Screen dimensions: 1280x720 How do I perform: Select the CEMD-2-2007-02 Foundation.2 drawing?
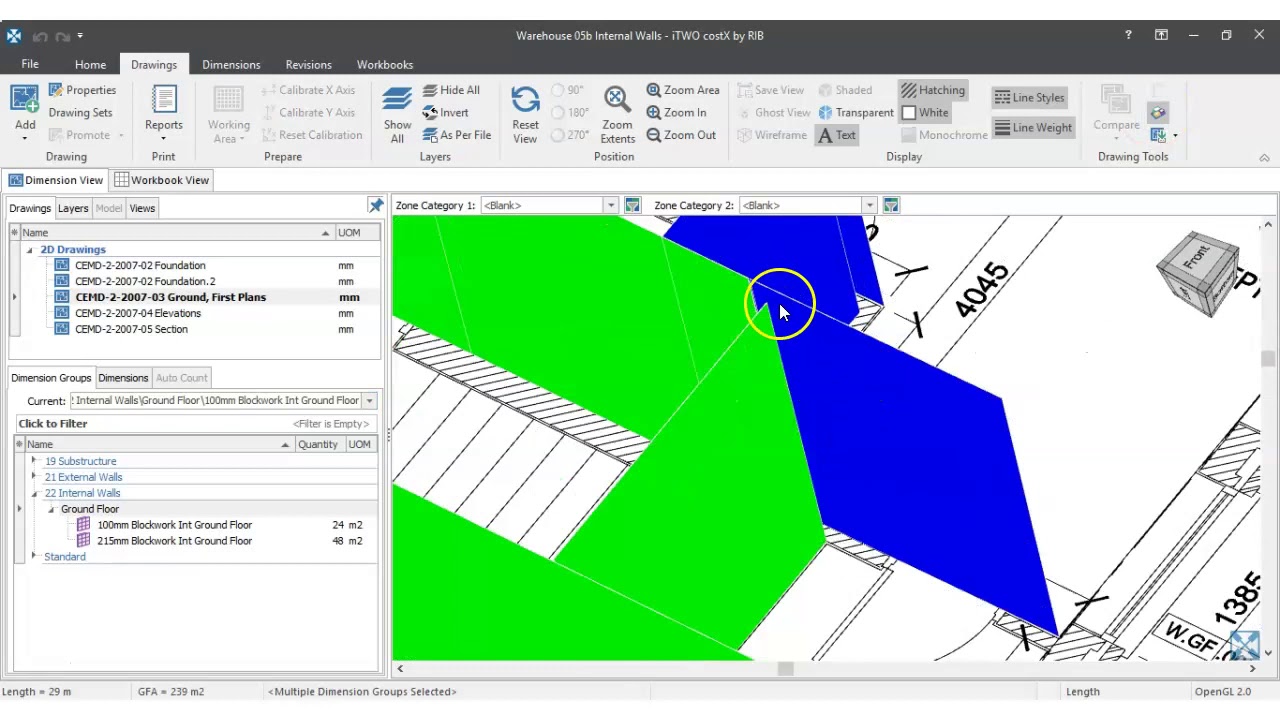coord(145,282)
